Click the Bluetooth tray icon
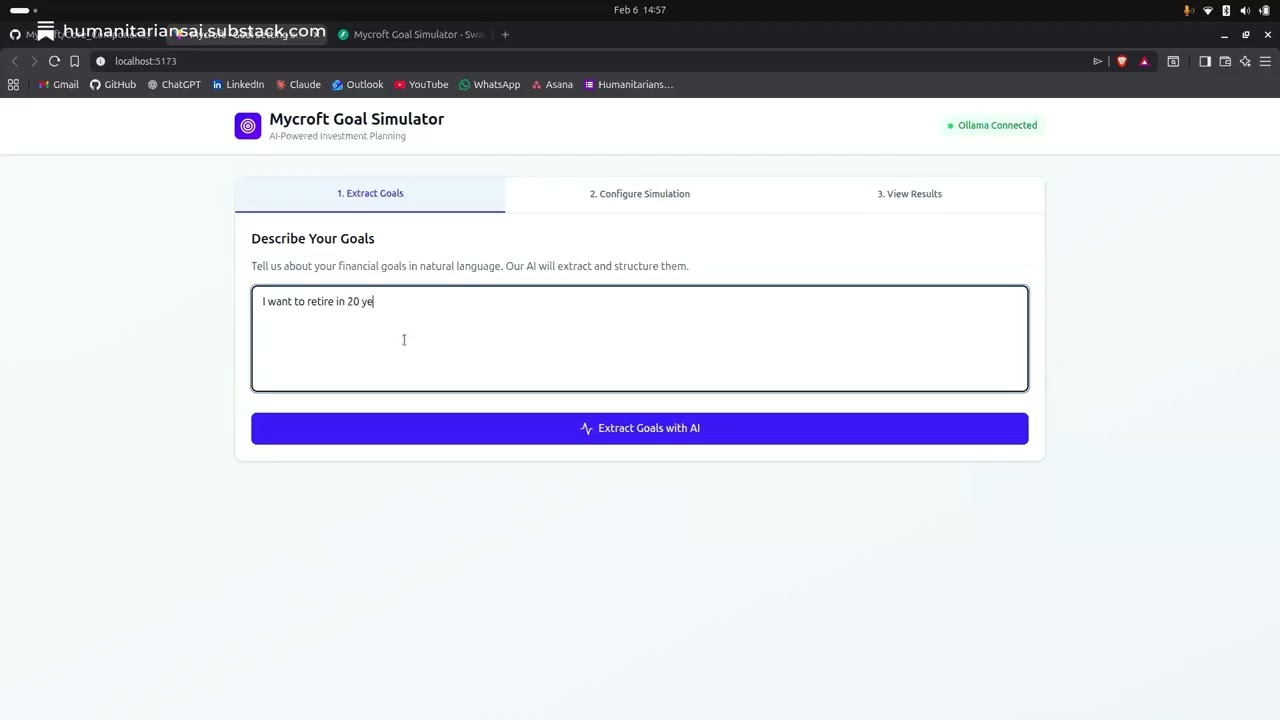This screenshot has height=720, width=1280. [x=1226, y=10]
